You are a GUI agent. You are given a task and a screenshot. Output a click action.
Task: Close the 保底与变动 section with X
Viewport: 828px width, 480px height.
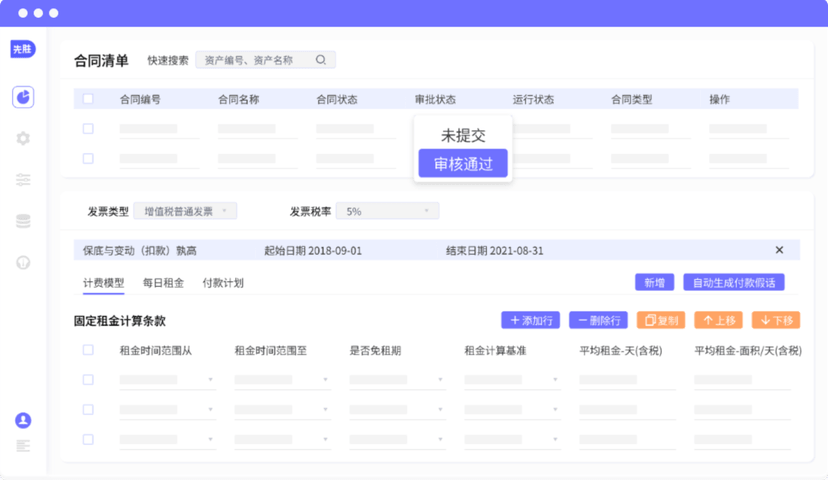779,250
